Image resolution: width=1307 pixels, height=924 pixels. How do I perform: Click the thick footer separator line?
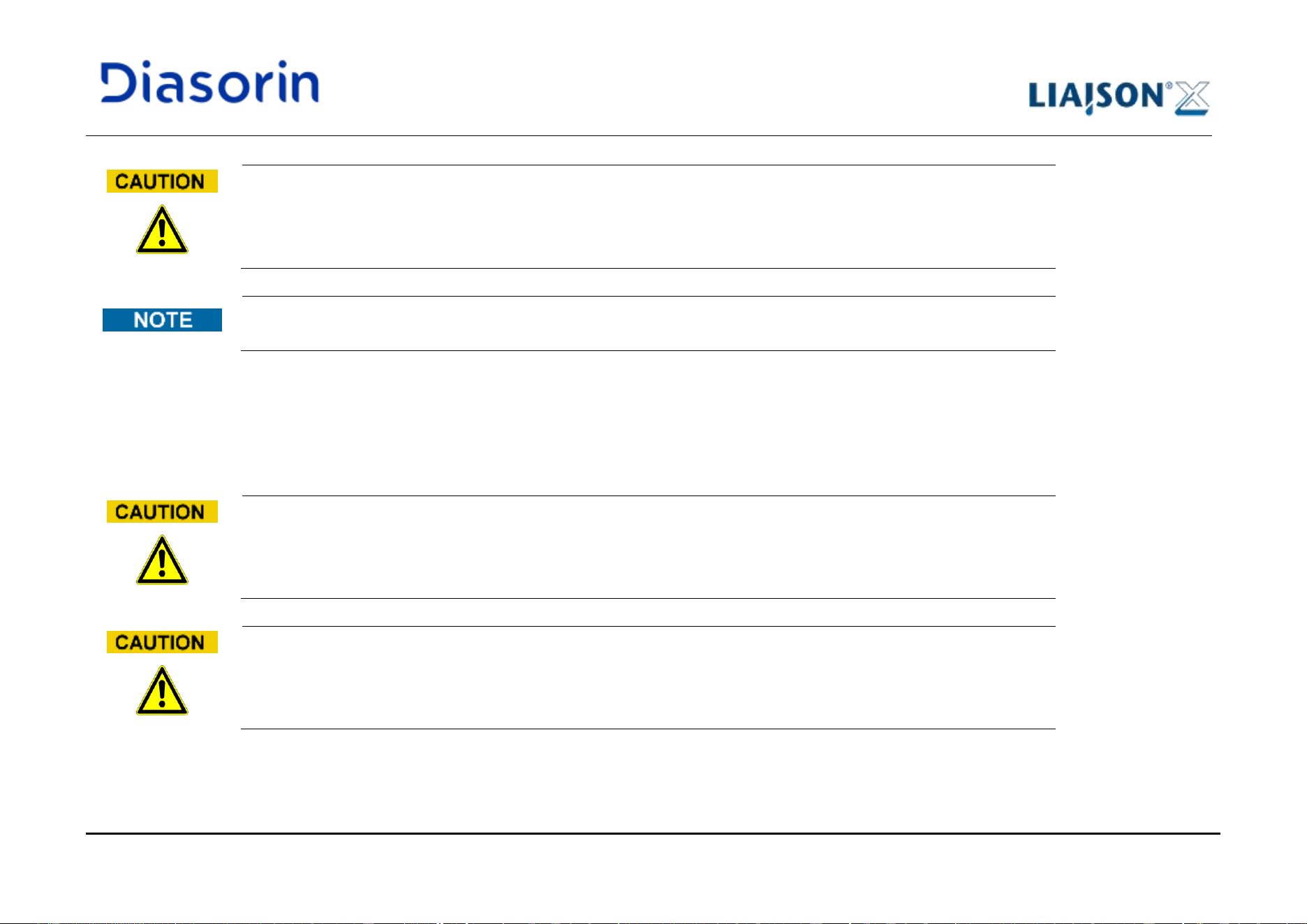tap(653, 833)
